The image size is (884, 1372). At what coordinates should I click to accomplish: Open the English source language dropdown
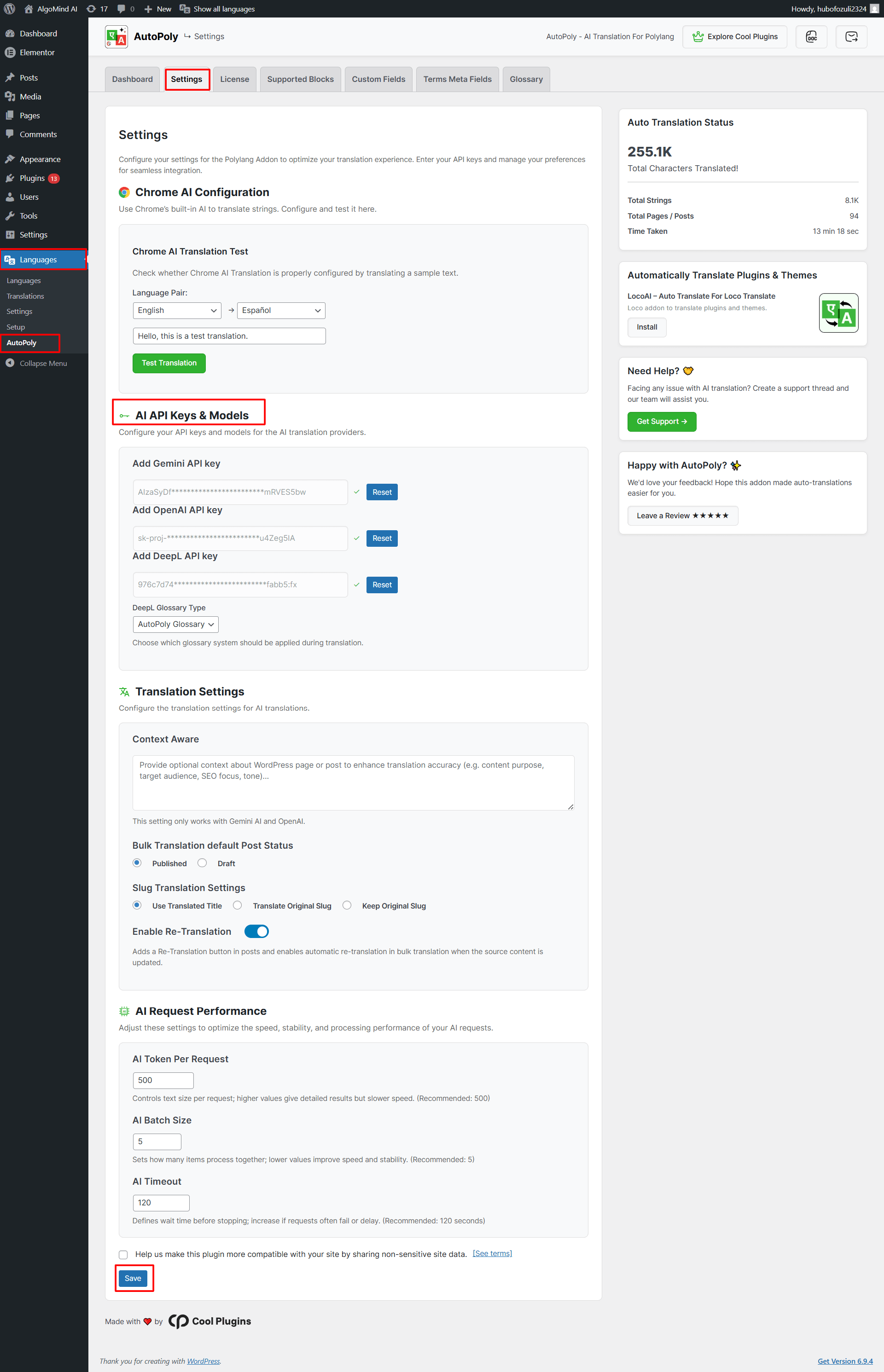(x=176, y=310)
